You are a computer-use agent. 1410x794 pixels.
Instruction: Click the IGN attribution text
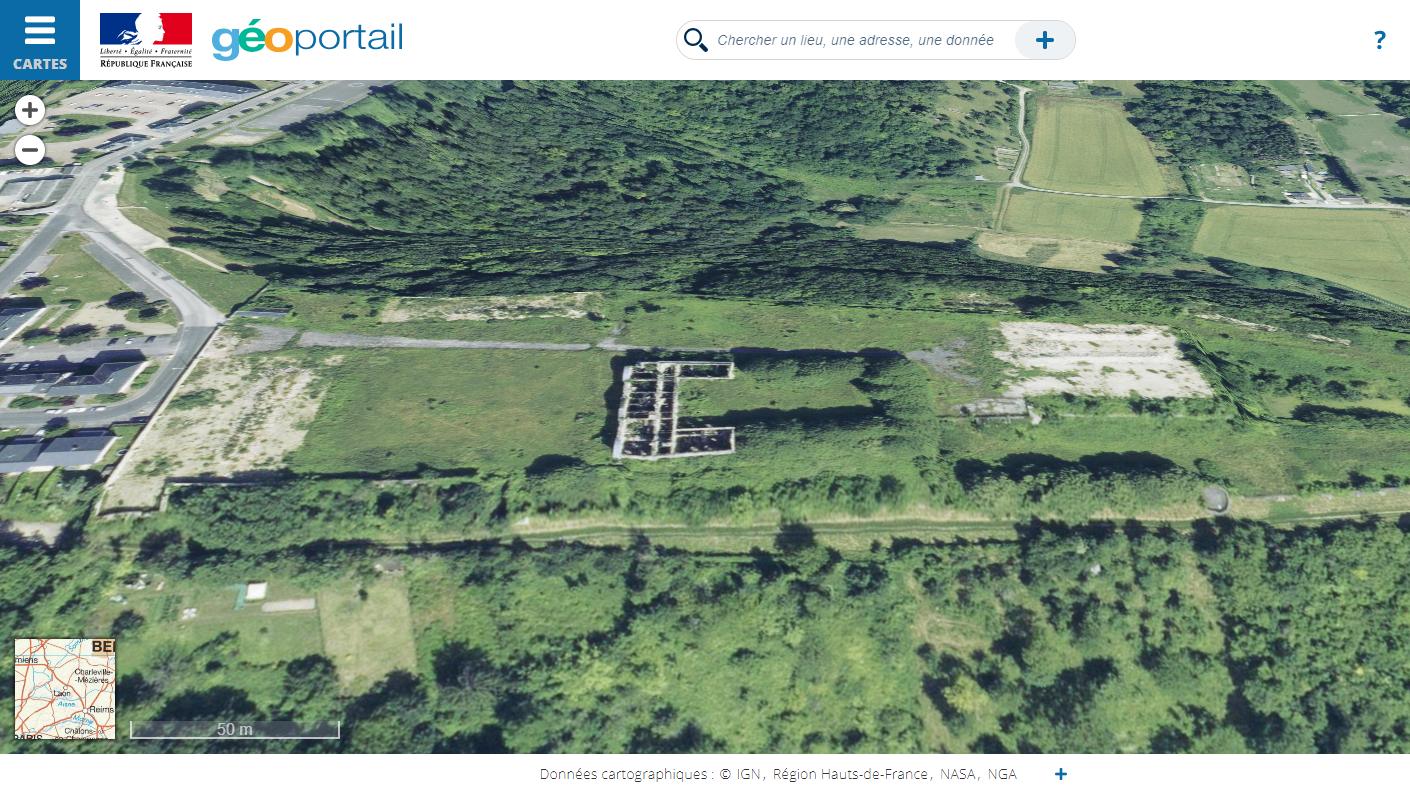point(749,774)
